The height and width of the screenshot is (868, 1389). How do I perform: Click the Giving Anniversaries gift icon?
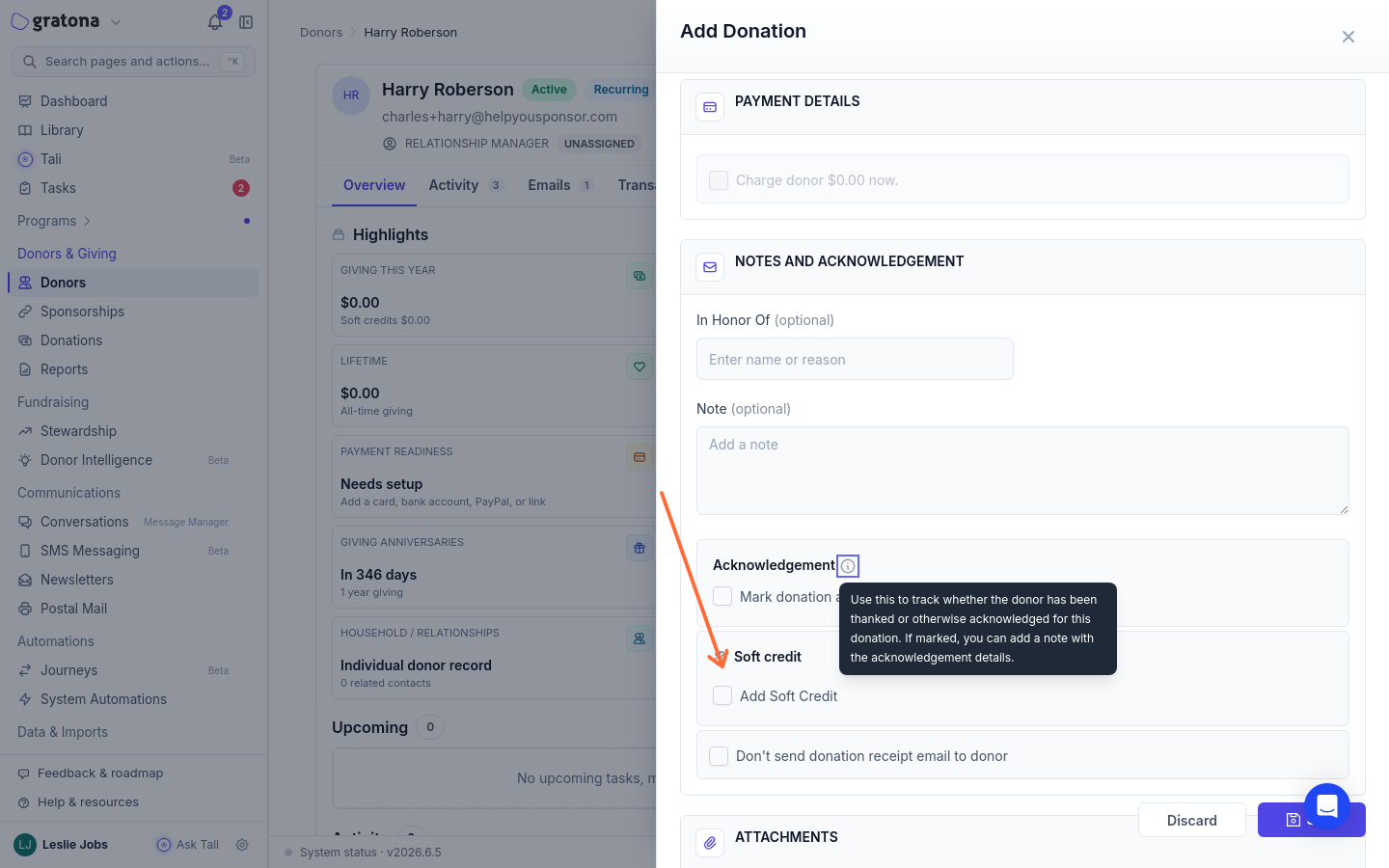pyautogui.click(x=640, y=548)
